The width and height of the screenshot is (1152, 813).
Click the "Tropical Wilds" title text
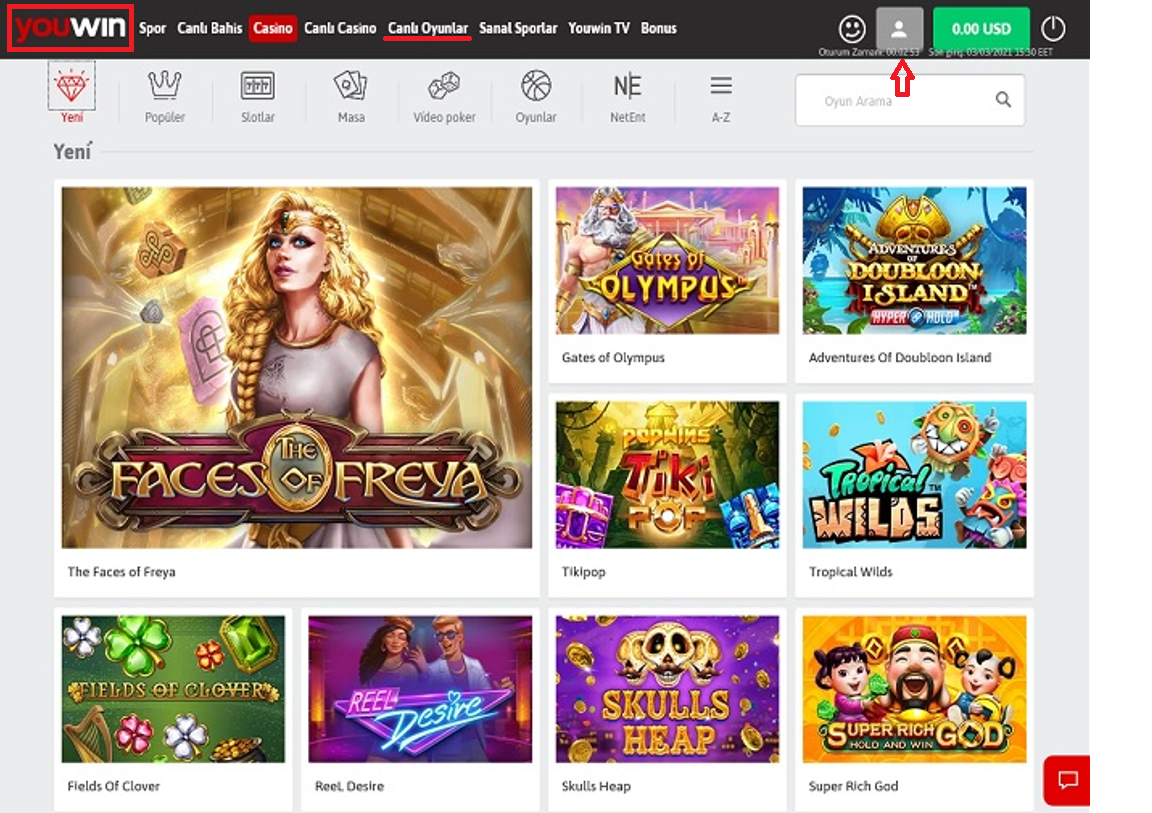click(x=850, y=571)
